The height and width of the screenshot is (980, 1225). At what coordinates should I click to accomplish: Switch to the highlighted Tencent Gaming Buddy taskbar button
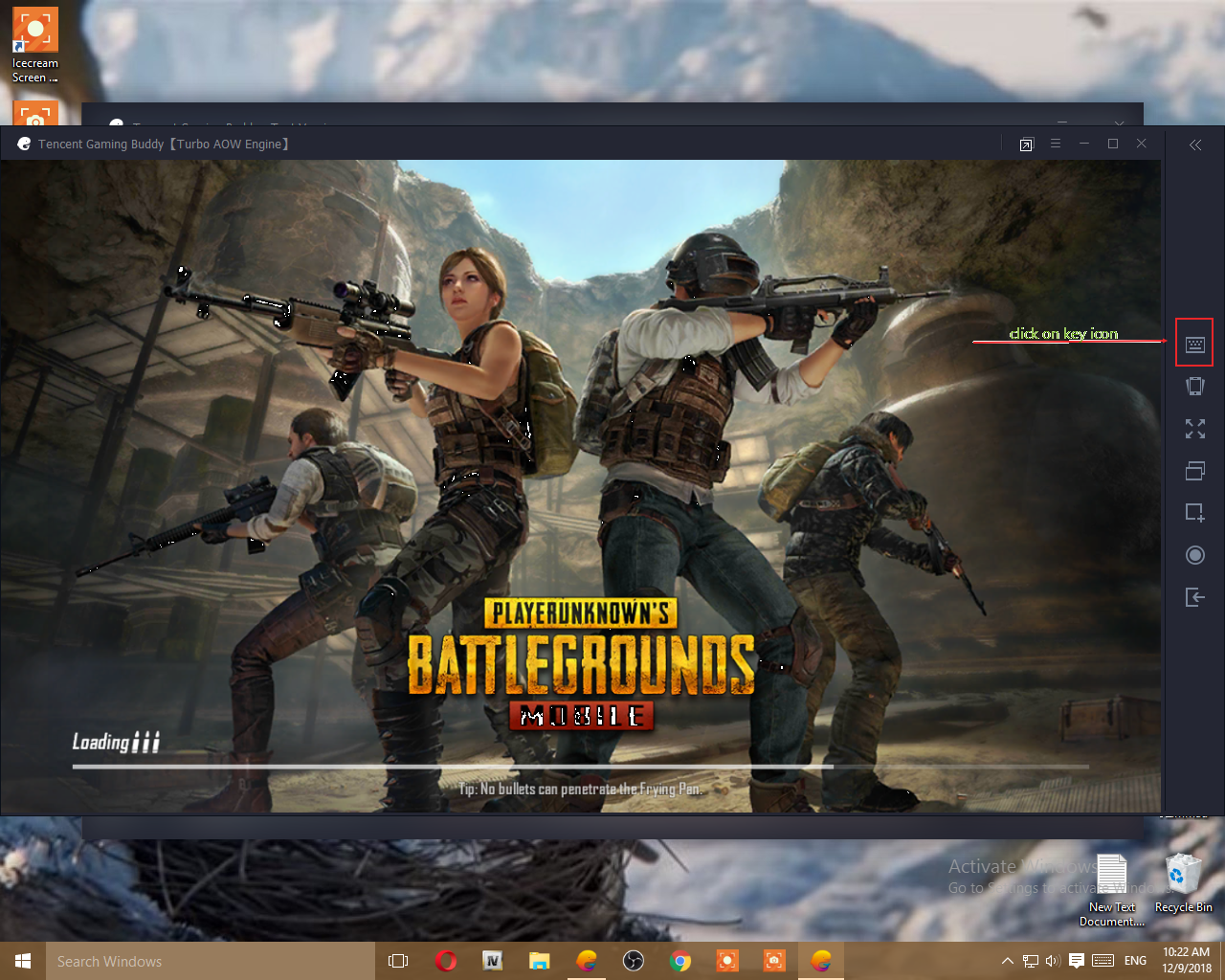pos(821,961)
